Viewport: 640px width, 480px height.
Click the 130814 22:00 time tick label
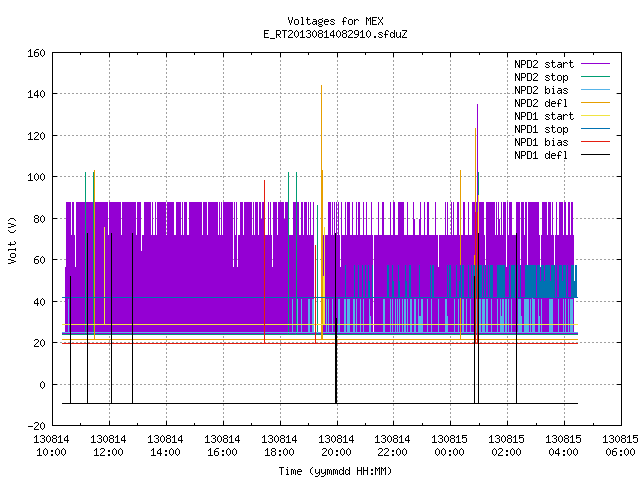click(392, 446)
